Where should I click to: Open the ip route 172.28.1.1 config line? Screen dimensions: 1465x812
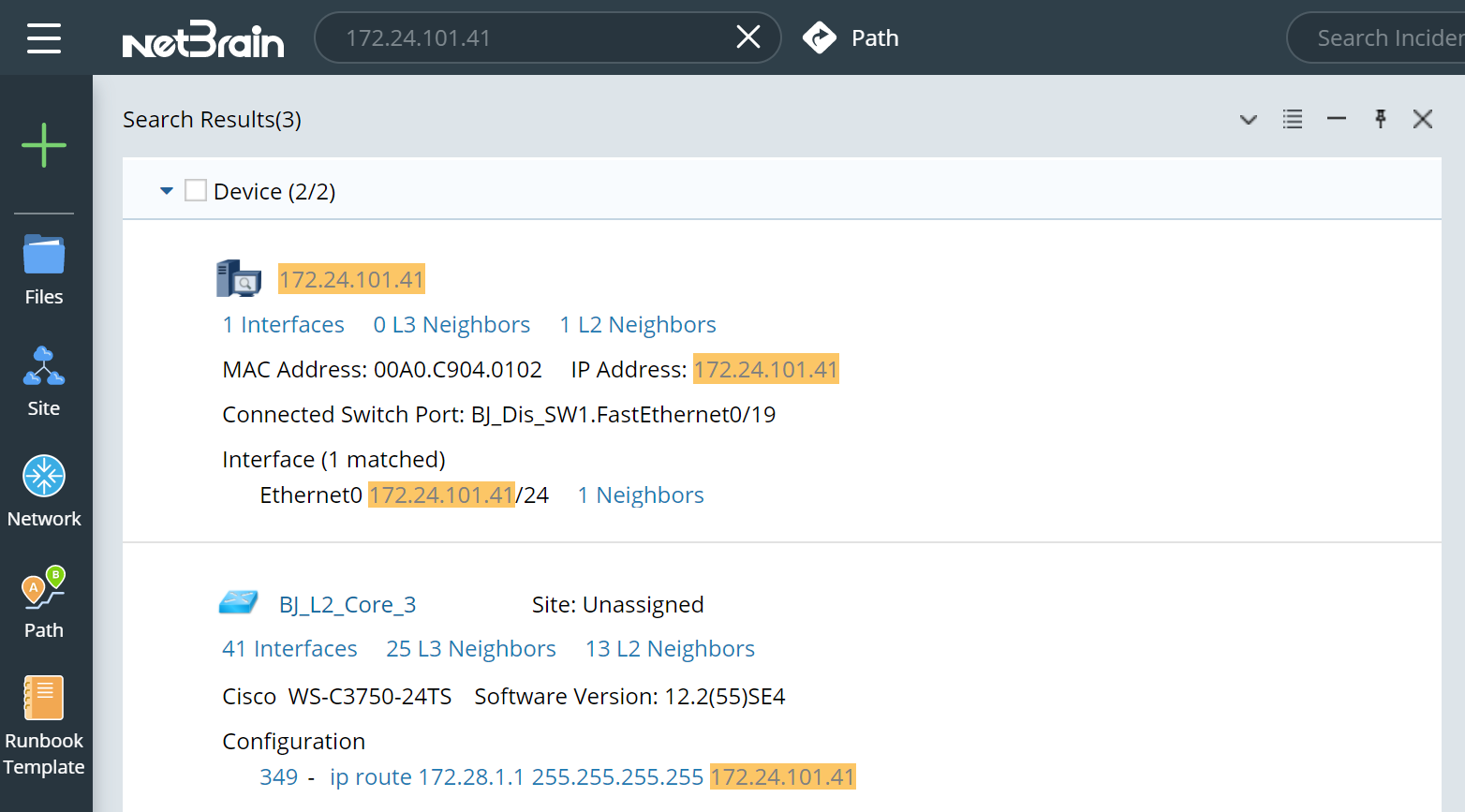pyautogui.click(x=593, y=777)
